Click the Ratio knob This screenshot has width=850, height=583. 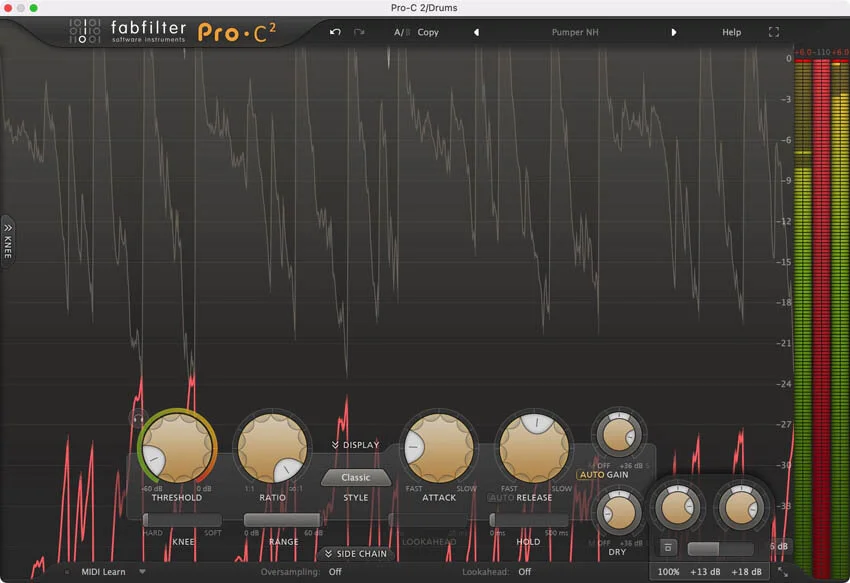273,447
